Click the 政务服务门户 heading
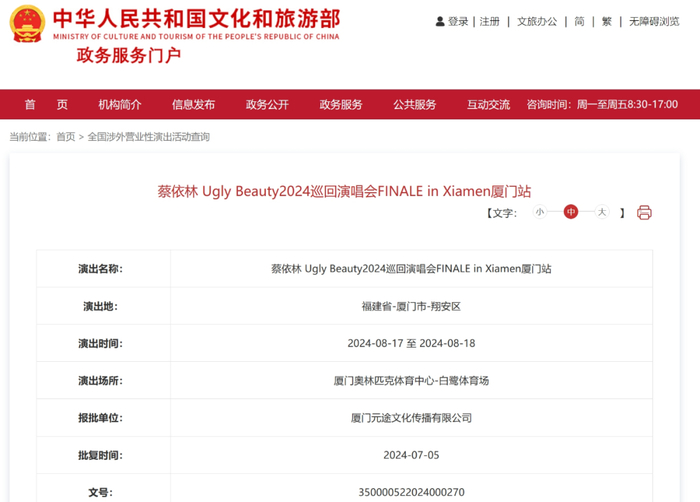 [129, 55]
